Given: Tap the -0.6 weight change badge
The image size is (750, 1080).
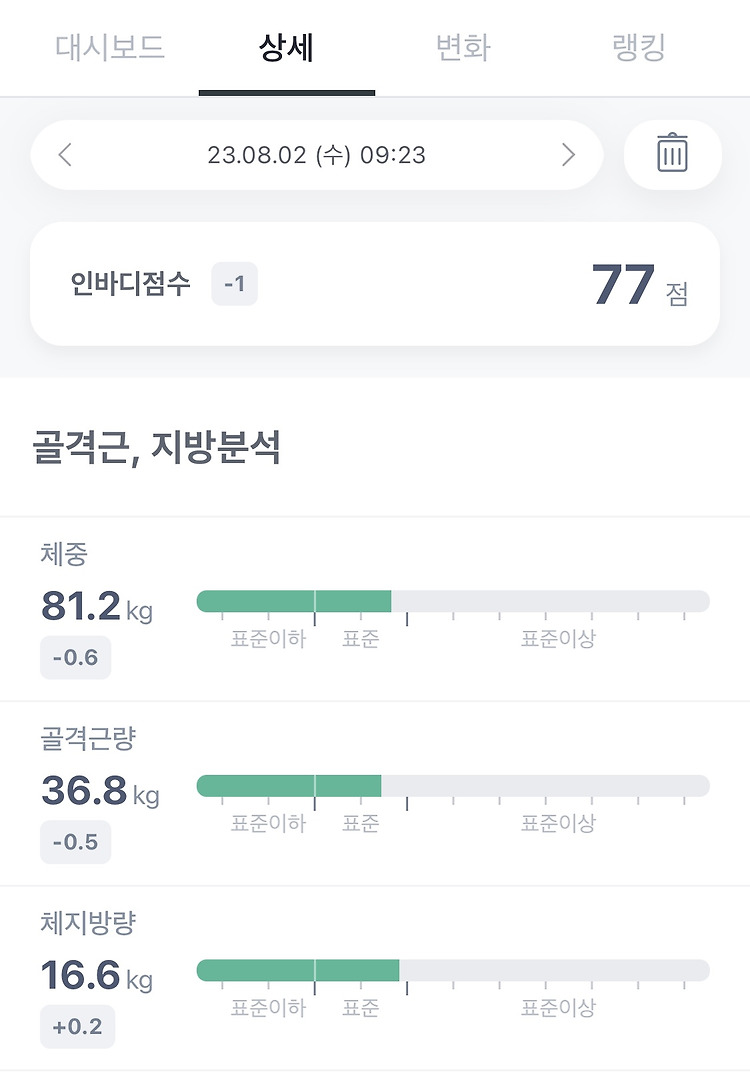Looking at the screenshot, I should click(x=76, y=658).
